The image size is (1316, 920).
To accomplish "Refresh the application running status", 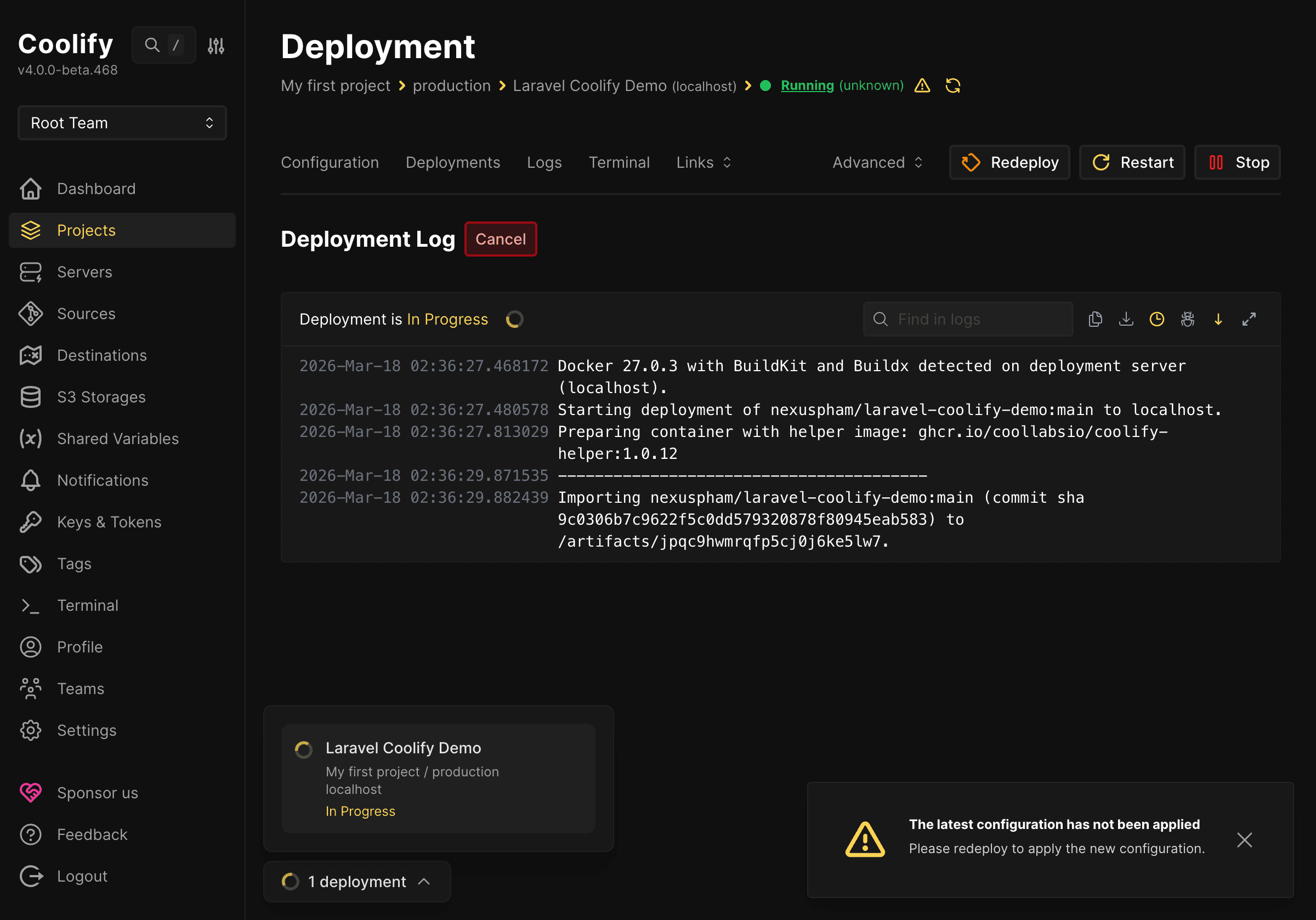I will pos(953,86).
